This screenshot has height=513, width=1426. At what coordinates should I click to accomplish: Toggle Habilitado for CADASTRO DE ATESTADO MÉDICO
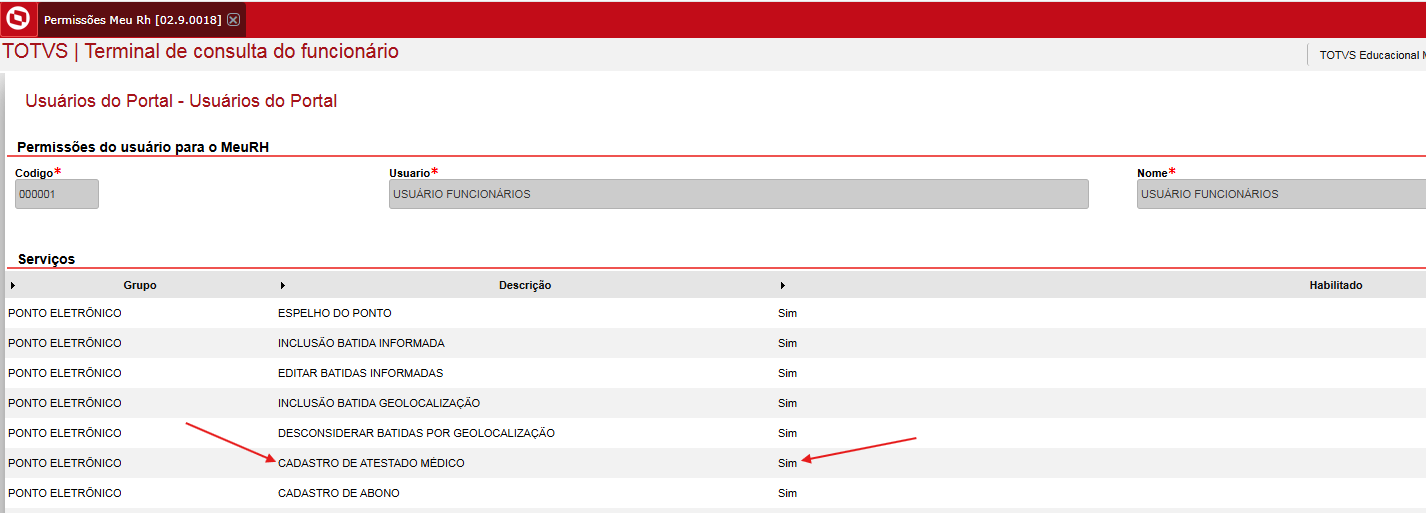(788, 463)
